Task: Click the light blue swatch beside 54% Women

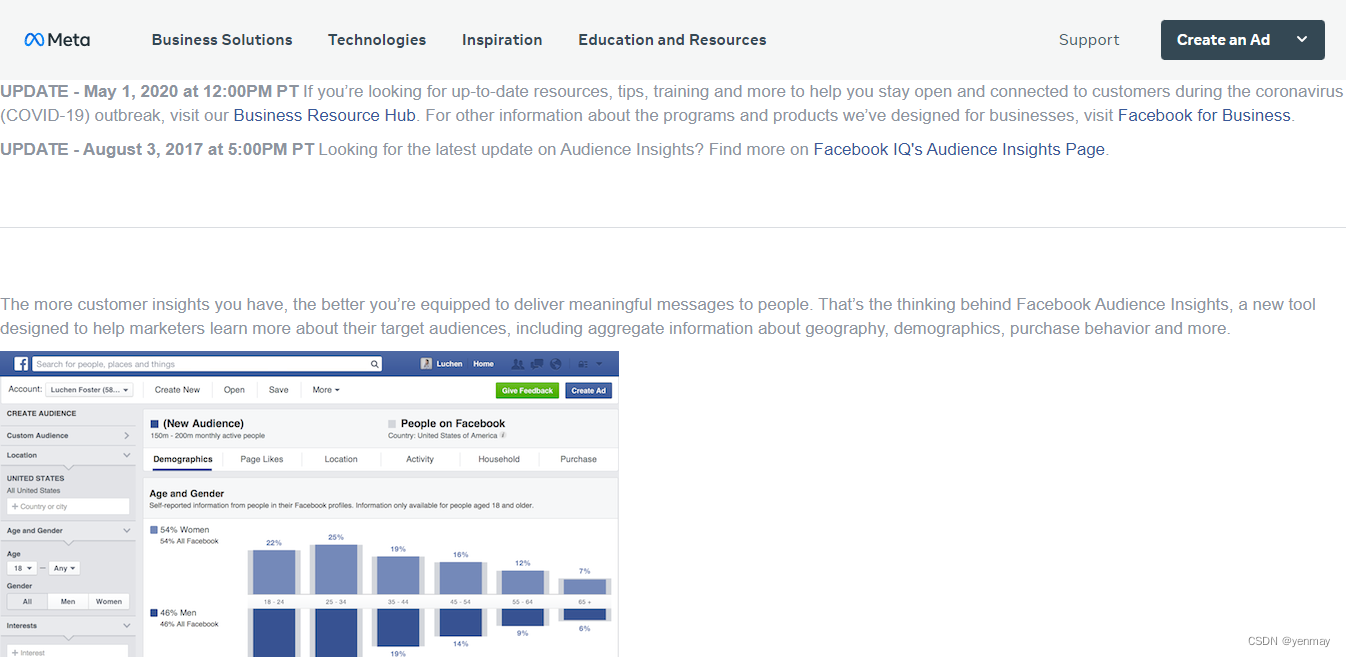Action: point(154,530)
